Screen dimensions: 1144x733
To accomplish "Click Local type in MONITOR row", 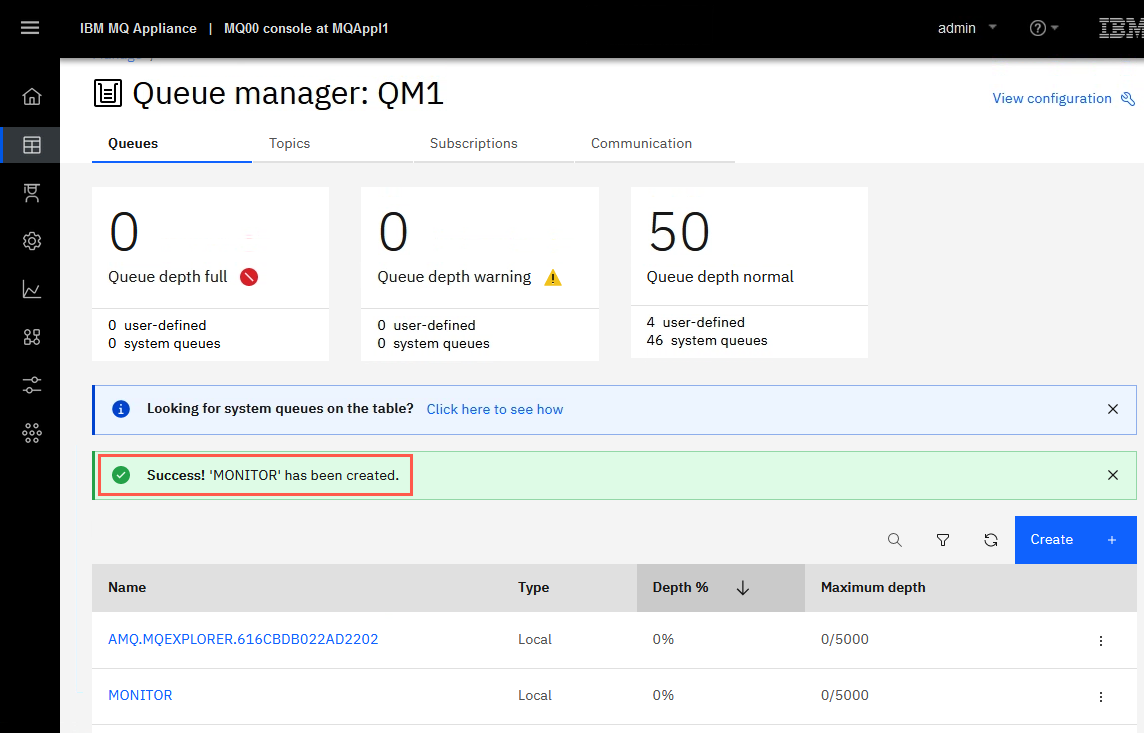I will pos(535,695).
